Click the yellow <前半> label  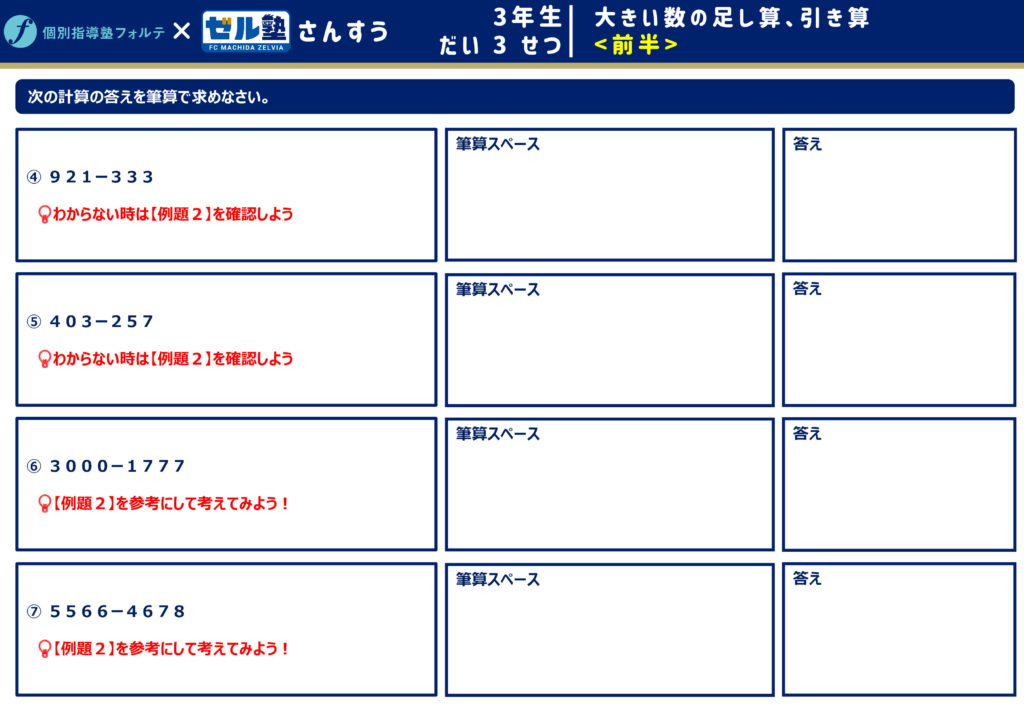pos(635,45)
